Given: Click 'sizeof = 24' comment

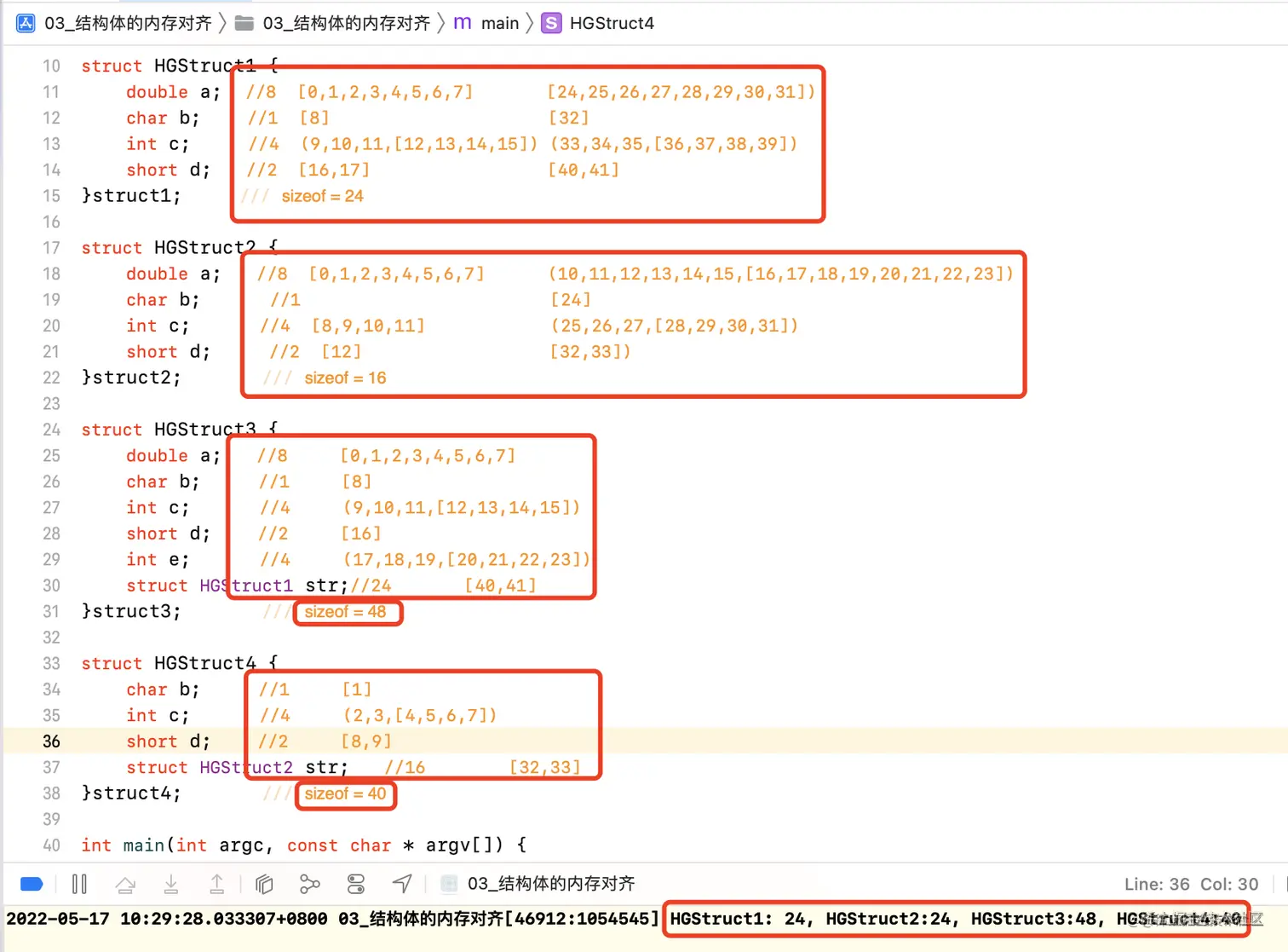Looking at the screenshot, I should tap(322, 196).
